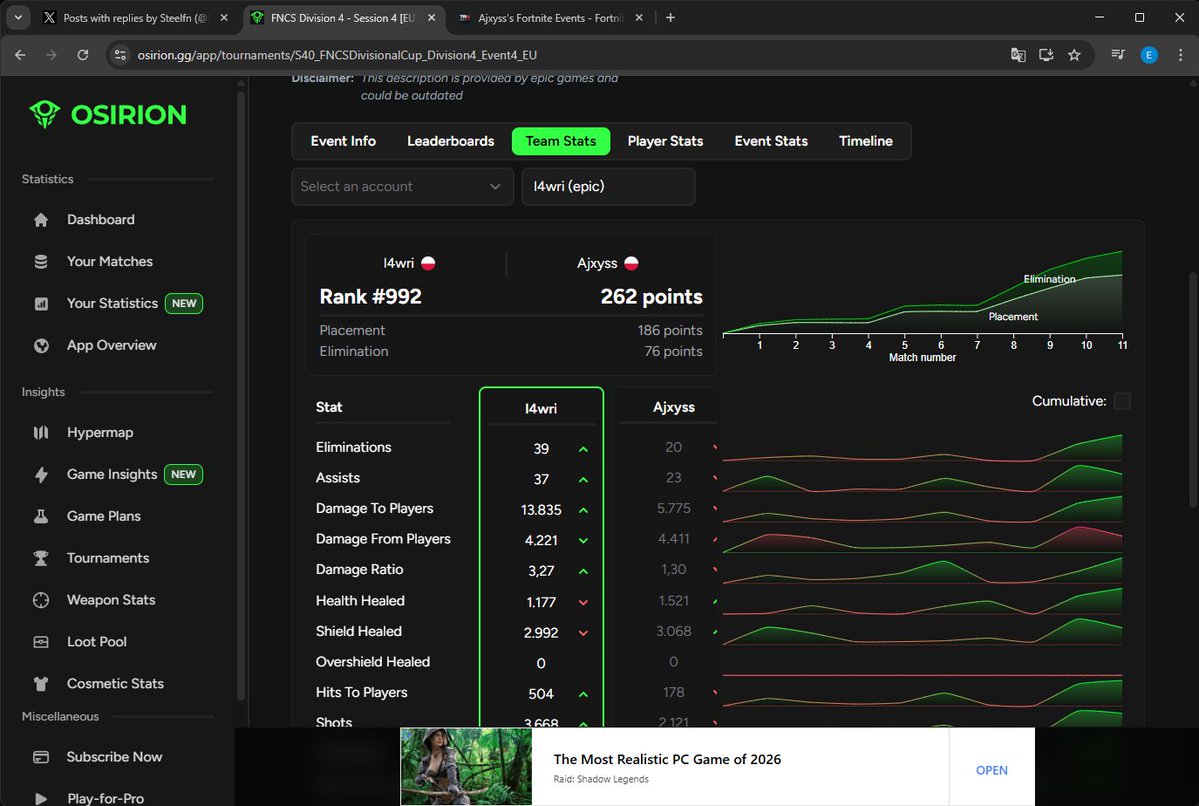1199x806 pixels.
Task: Click Tournaments trophy icon
Action: point(41,558)
